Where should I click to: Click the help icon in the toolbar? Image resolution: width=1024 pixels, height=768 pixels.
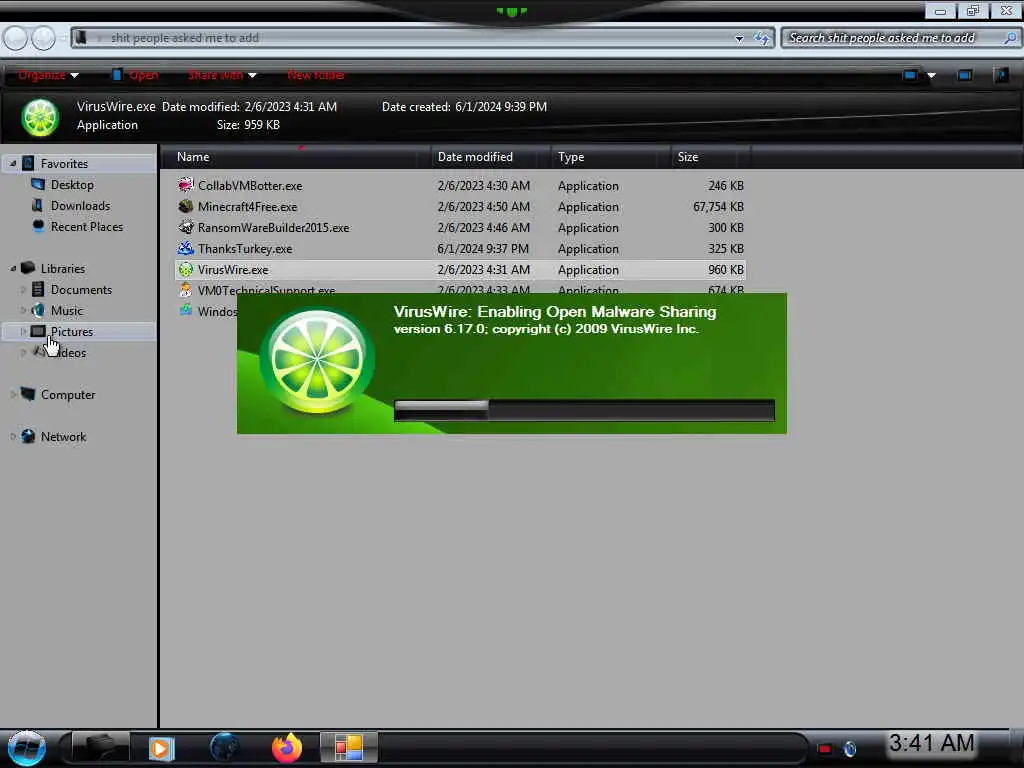1001,75
